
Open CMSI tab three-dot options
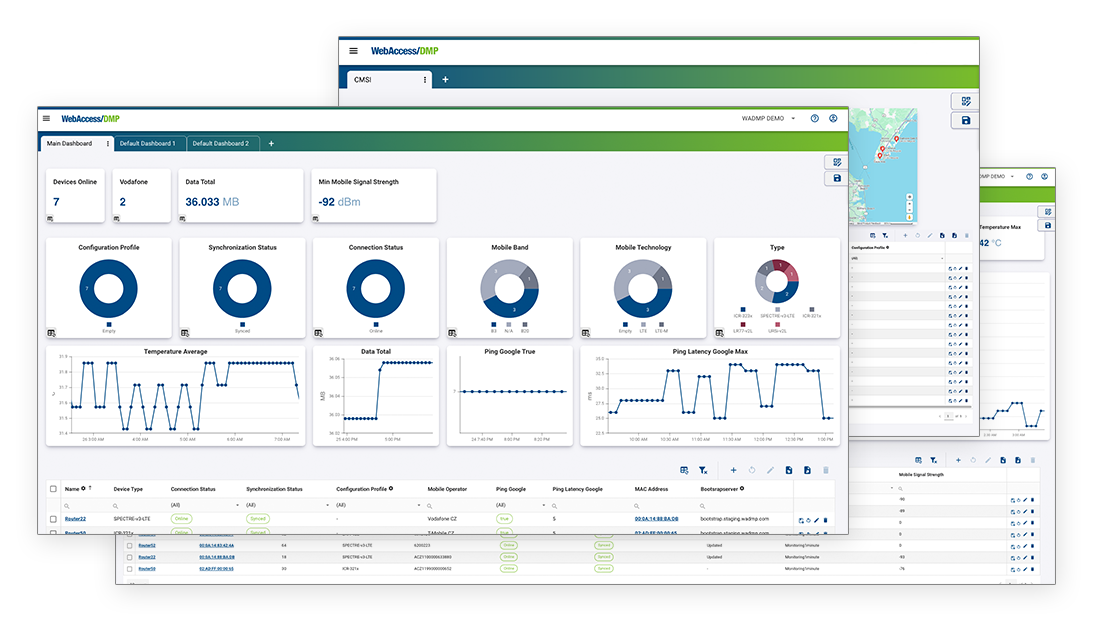[425, 80]
